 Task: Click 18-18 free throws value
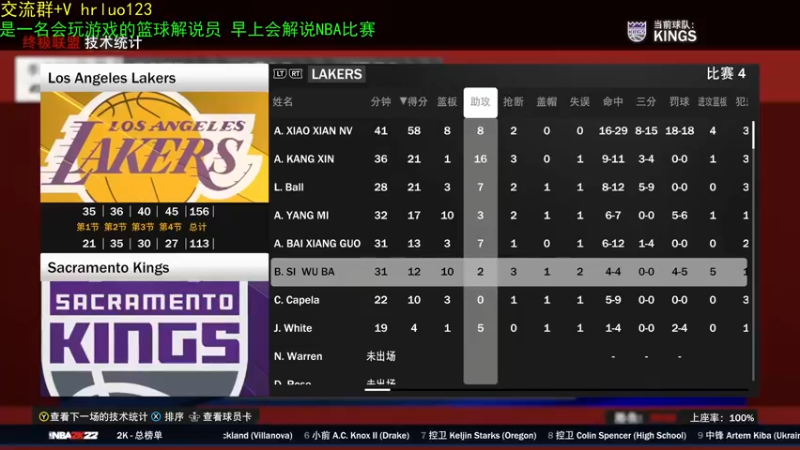(x=679, y=131)
